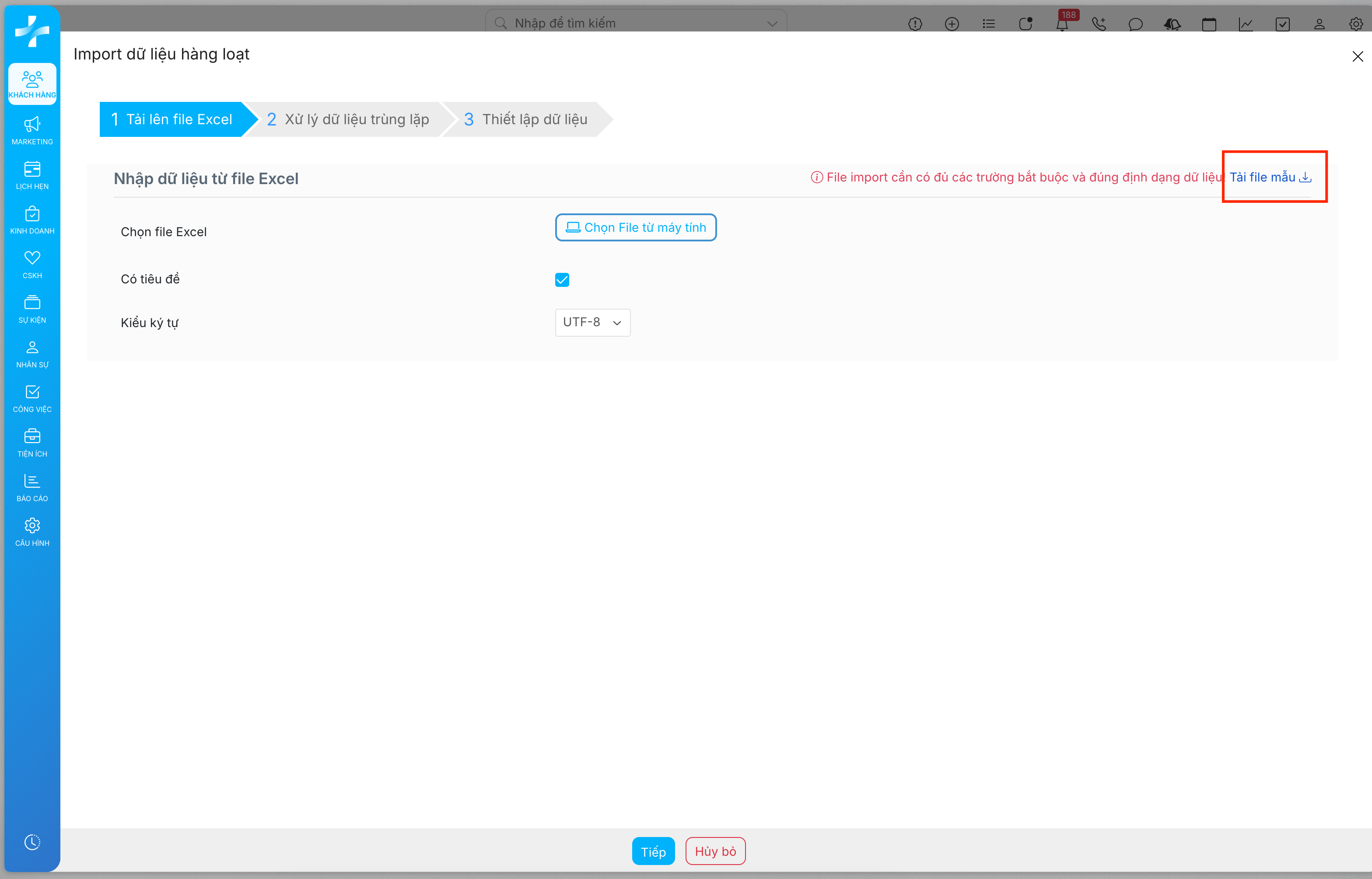
Task: Open the Sự kiện module
Action: pyautogui.click(x=32, y=309)
